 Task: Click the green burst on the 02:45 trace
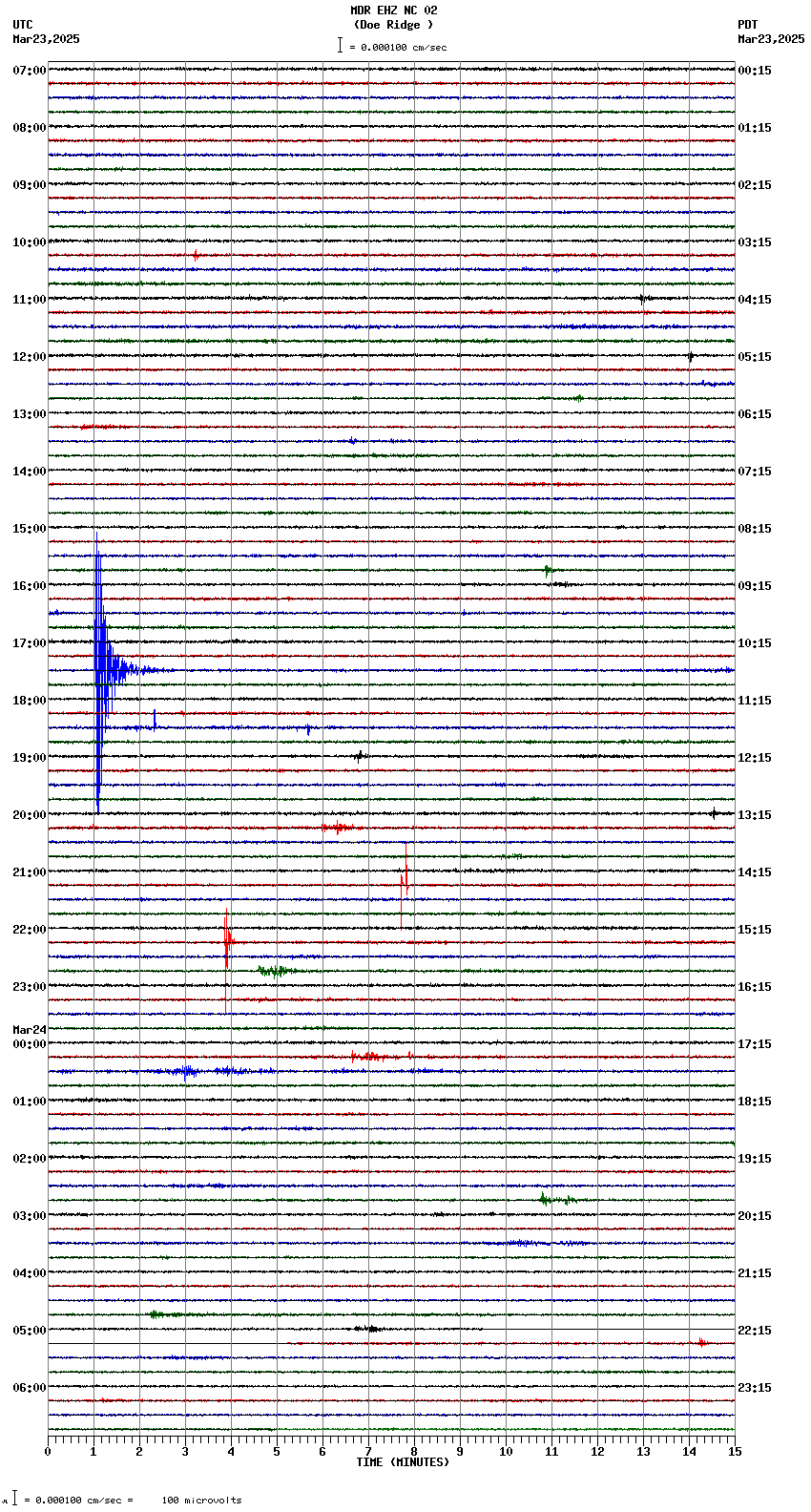click(556, 1200)
